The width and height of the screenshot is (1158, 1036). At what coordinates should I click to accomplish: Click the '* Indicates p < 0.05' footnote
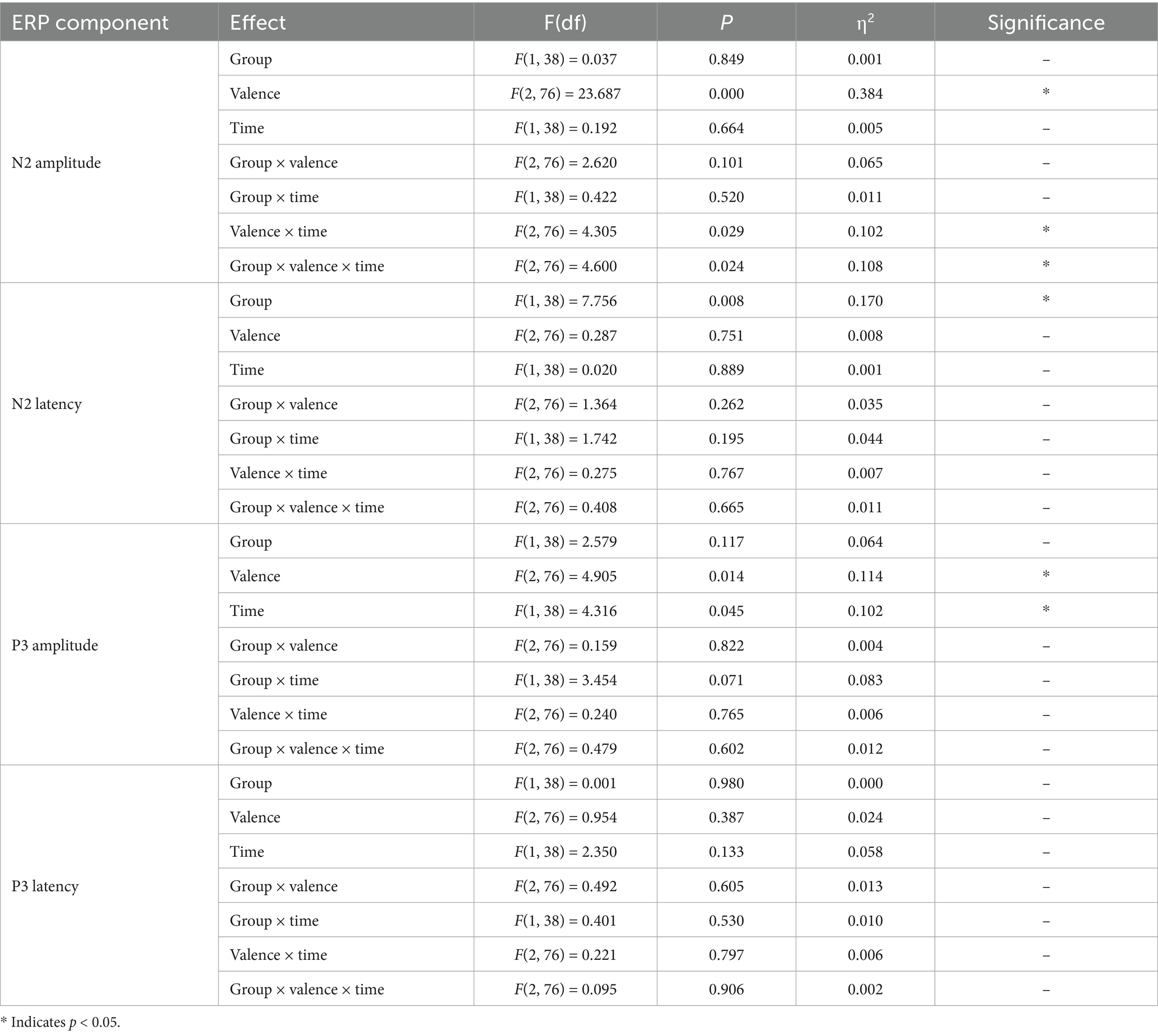click(60, 1023)
